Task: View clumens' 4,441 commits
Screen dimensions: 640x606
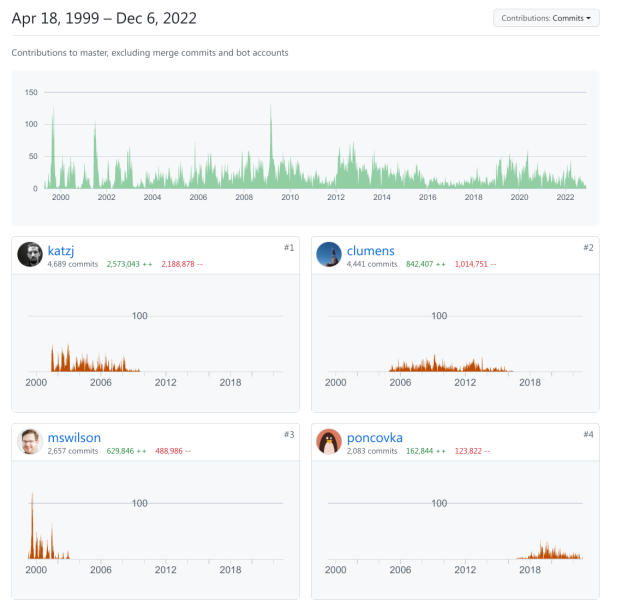Action: point(372,264)
